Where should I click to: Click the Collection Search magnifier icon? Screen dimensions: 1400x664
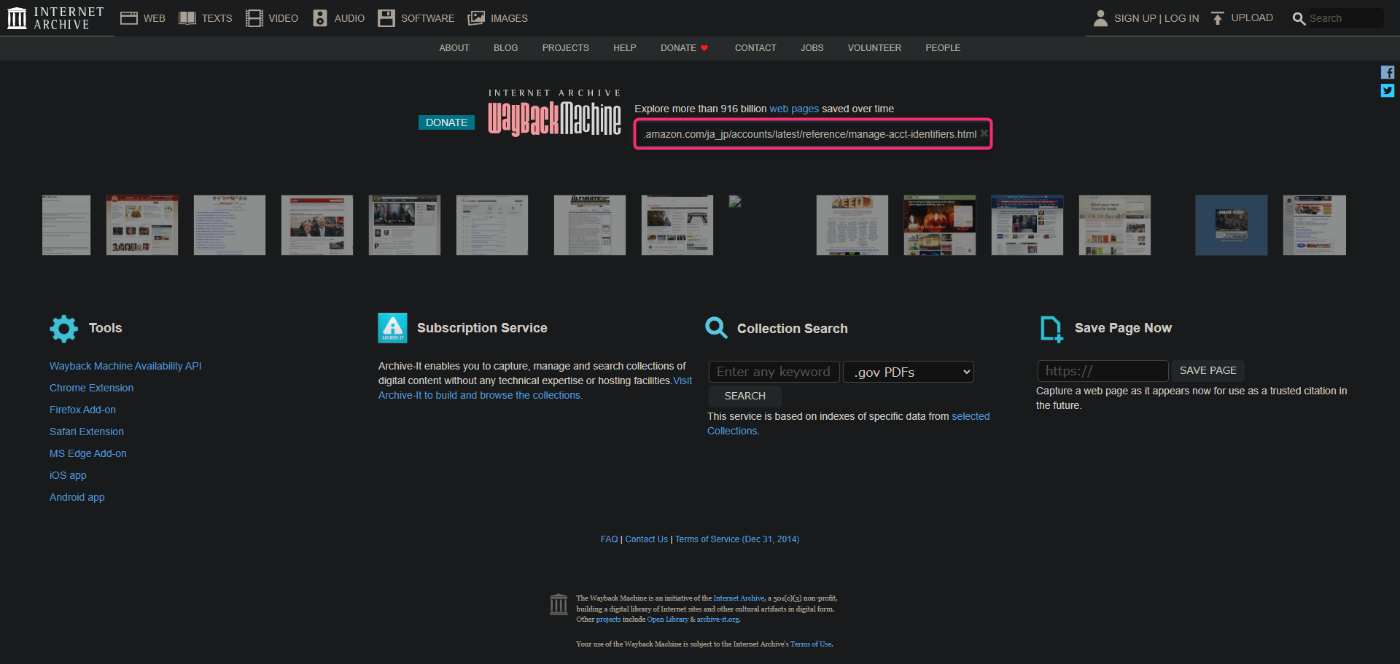[716, 328]
